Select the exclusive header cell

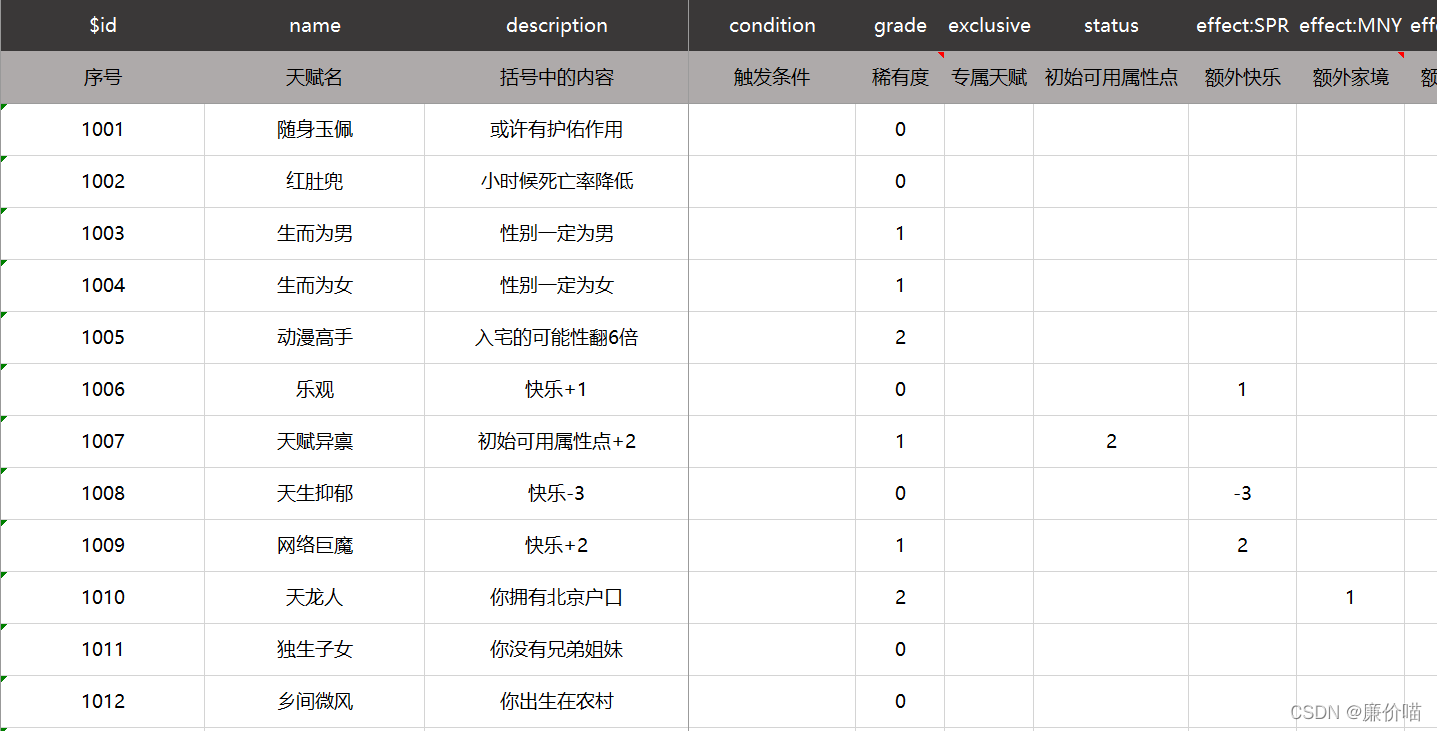click(989, 25)
